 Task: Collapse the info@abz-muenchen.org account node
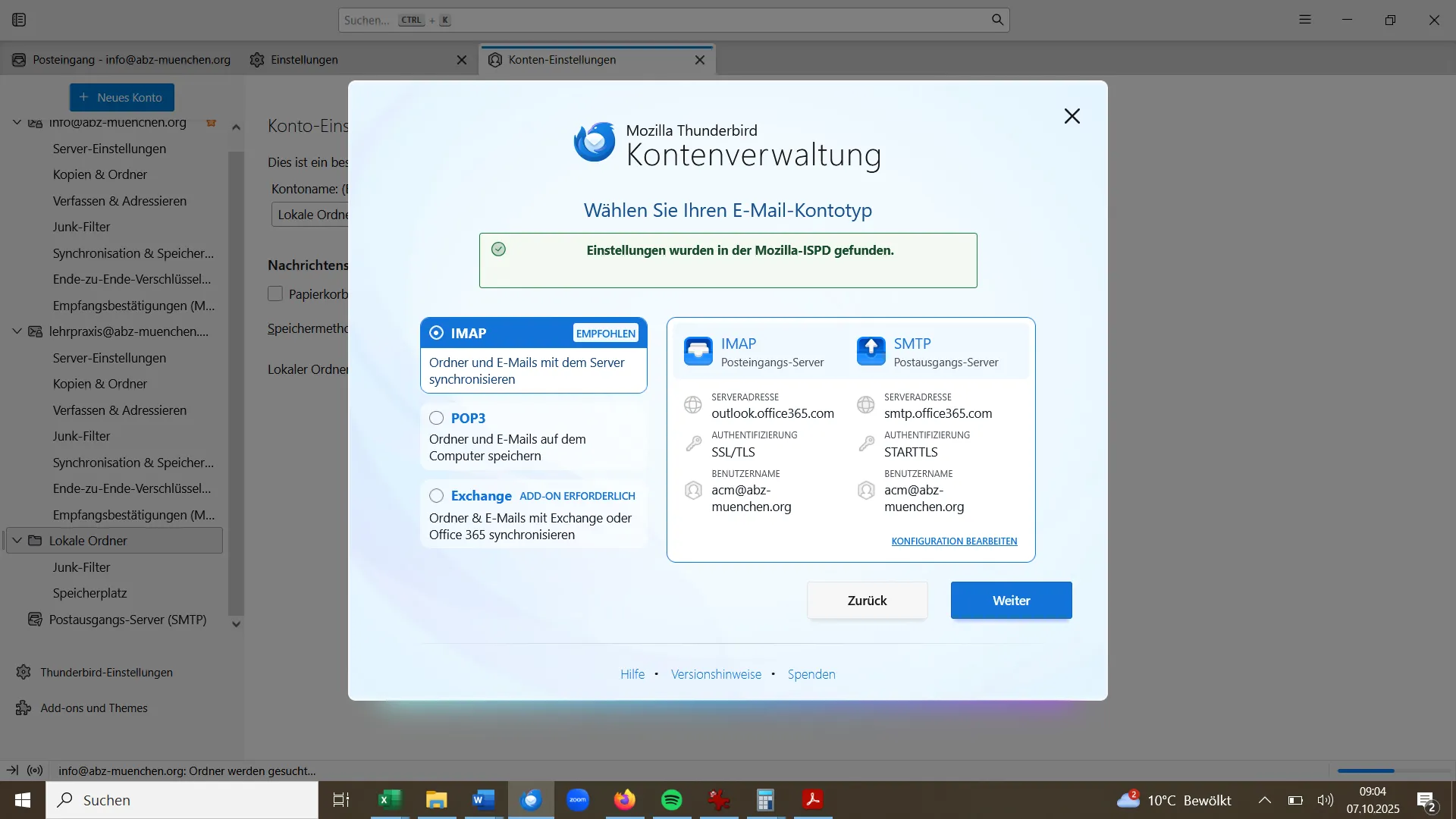coord(17,122)
